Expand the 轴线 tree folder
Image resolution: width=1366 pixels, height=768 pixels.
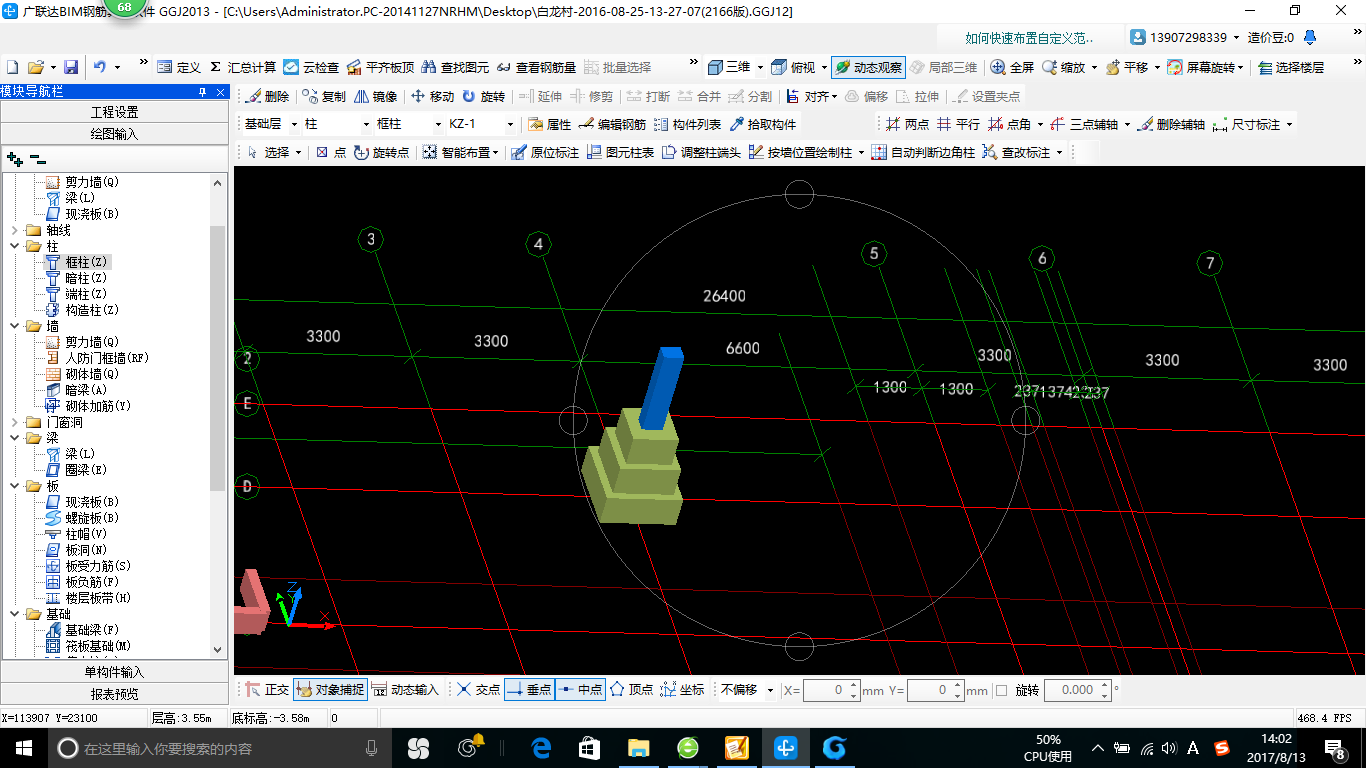click(x=14, y=230)
